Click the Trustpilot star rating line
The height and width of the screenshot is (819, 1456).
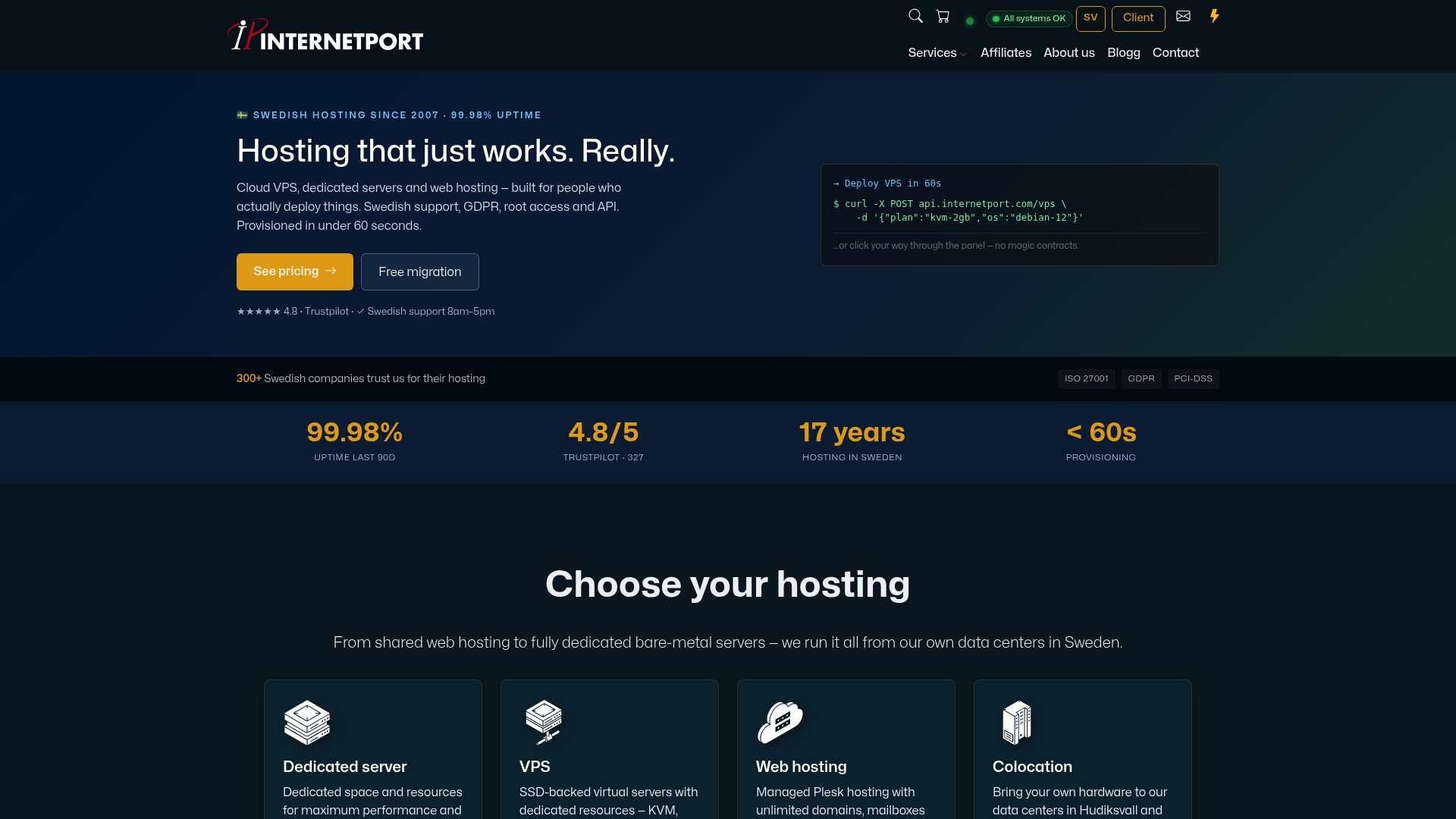(366, 312)
